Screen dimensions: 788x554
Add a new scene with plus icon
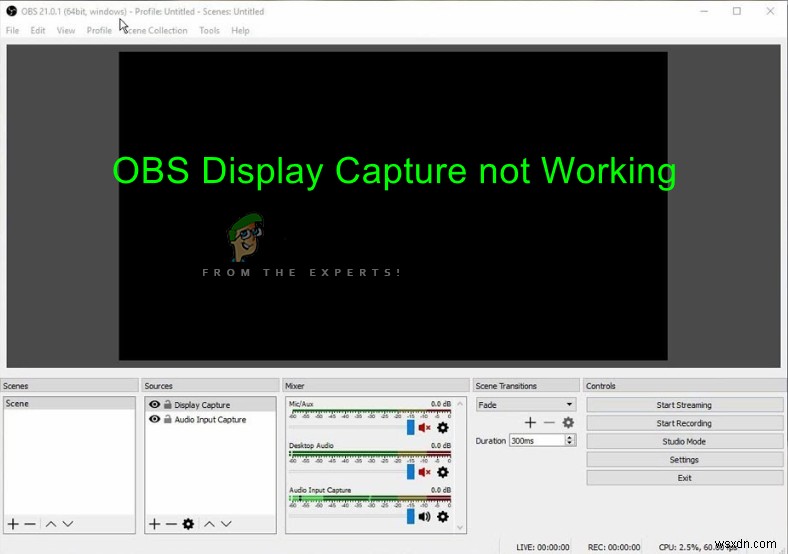coord(13,524)
